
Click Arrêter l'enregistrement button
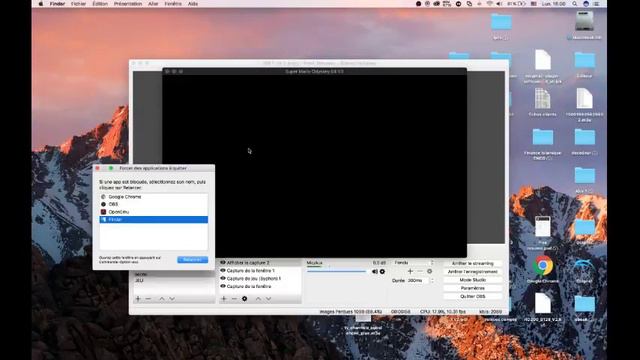coord(473,271)
